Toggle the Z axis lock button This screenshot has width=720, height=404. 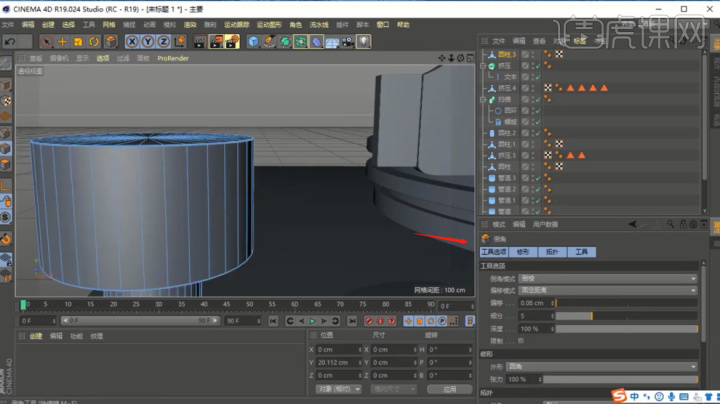click(x=164, y=41)
